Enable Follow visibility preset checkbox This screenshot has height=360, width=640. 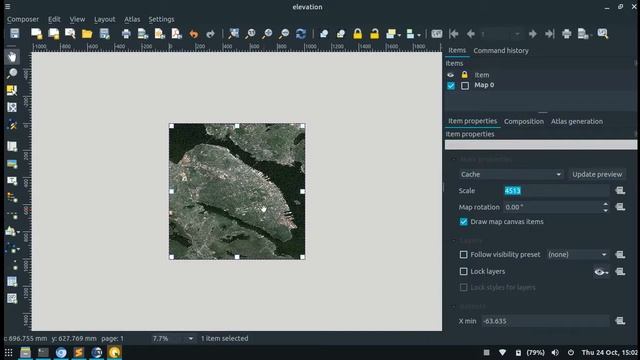[x=464, y=254]
